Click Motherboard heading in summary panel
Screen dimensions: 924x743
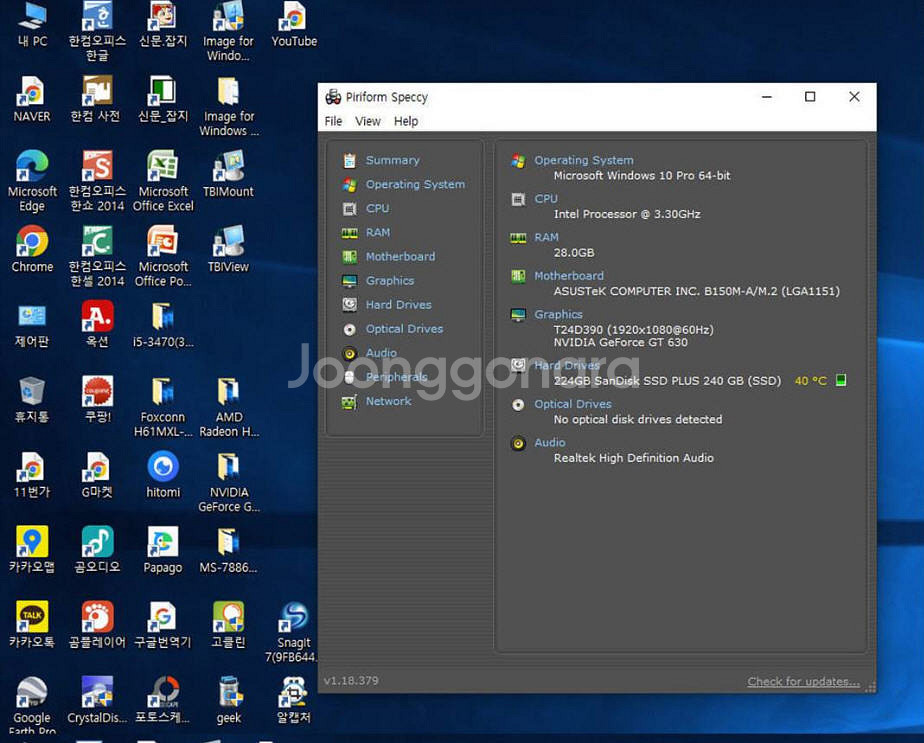(569, 276)
